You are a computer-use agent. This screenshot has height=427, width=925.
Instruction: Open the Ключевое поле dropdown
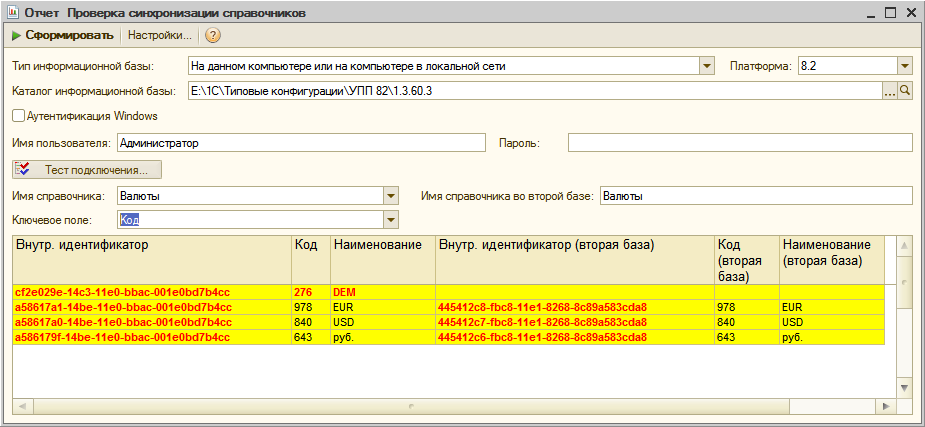391,220
